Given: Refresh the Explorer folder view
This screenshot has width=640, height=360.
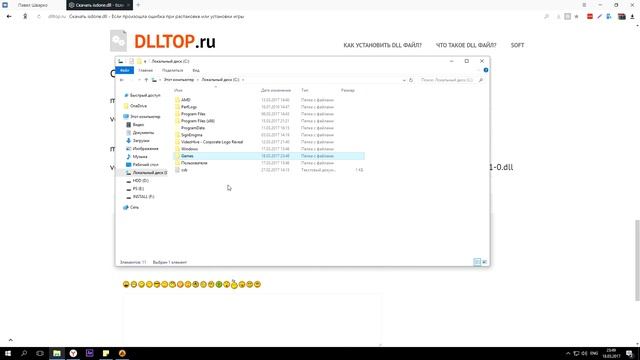Looking at the screenshot, I should [411, 80].
